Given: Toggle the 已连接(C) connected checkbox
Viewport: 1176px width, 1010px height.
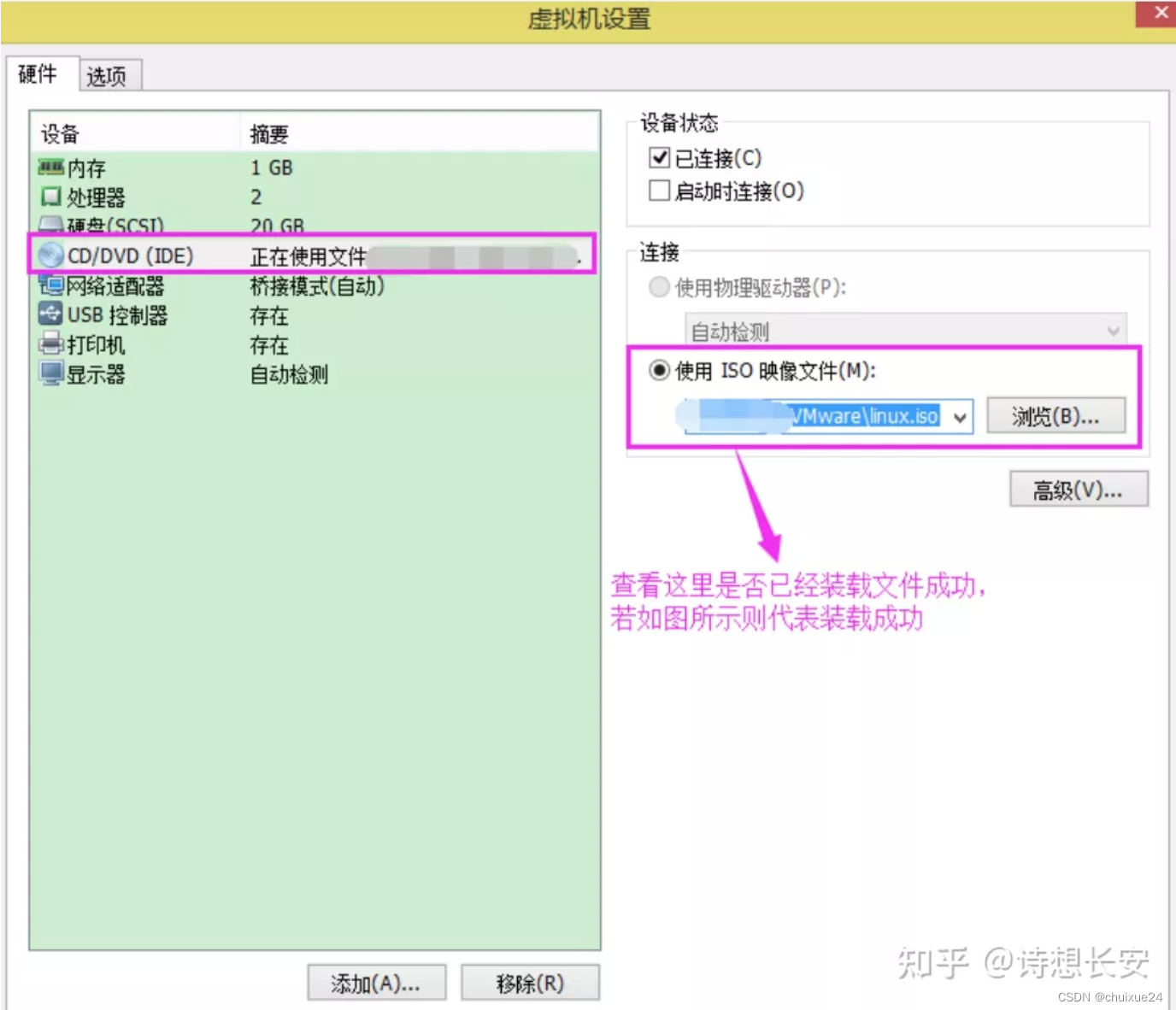Looking at the screenshot, I should click(x=659, y=157).
